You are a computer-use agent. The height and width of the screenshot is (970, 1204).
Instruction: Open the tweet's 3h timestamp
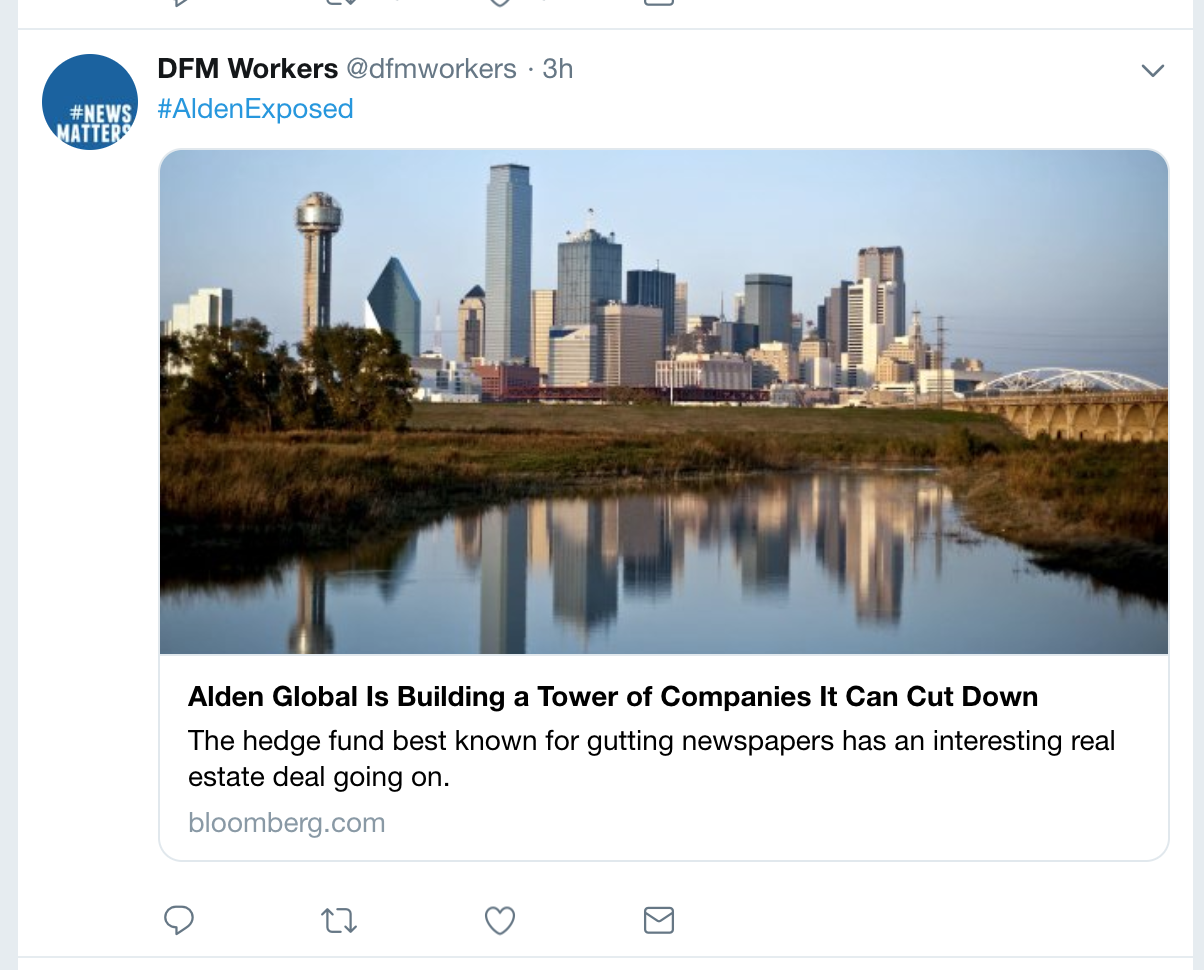[x=557, y=69]
